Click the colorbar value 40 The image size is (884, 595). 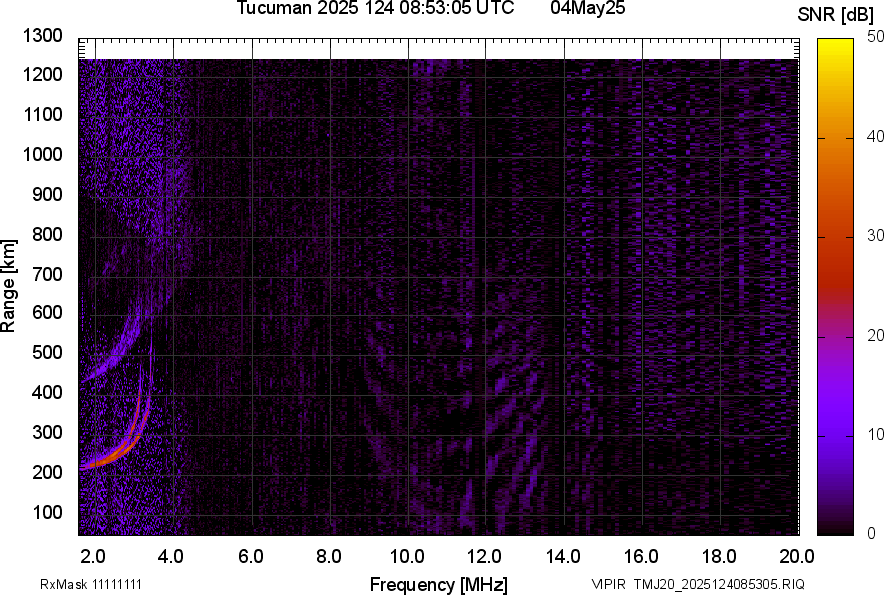875,136
